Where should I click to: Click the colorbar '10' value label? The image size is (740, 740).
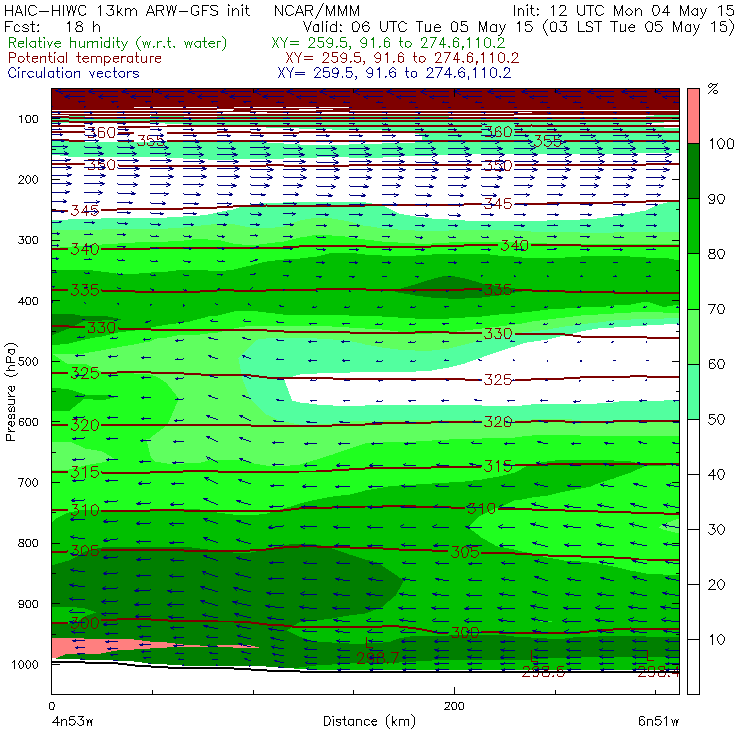(716, 639)
